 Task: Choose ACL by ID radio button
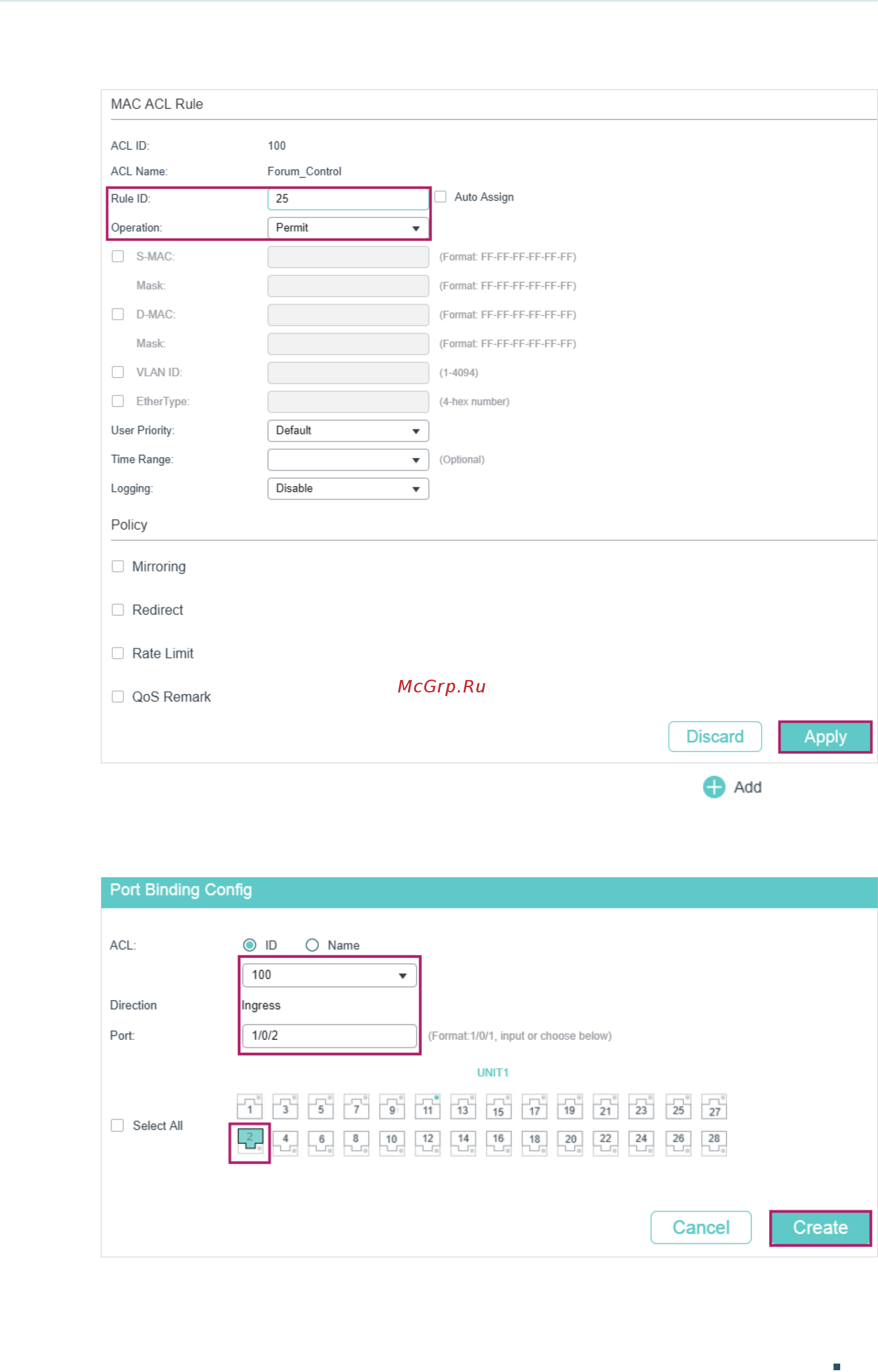pyautogui.click(x=250, y=945)
